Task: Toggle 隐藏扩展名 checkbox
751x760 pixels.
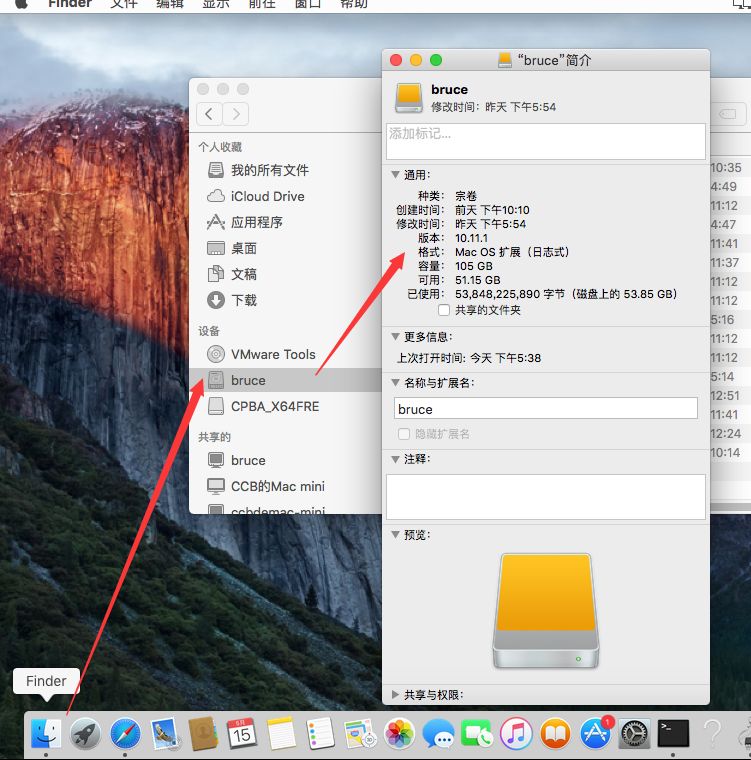Action: coord(404,434)
